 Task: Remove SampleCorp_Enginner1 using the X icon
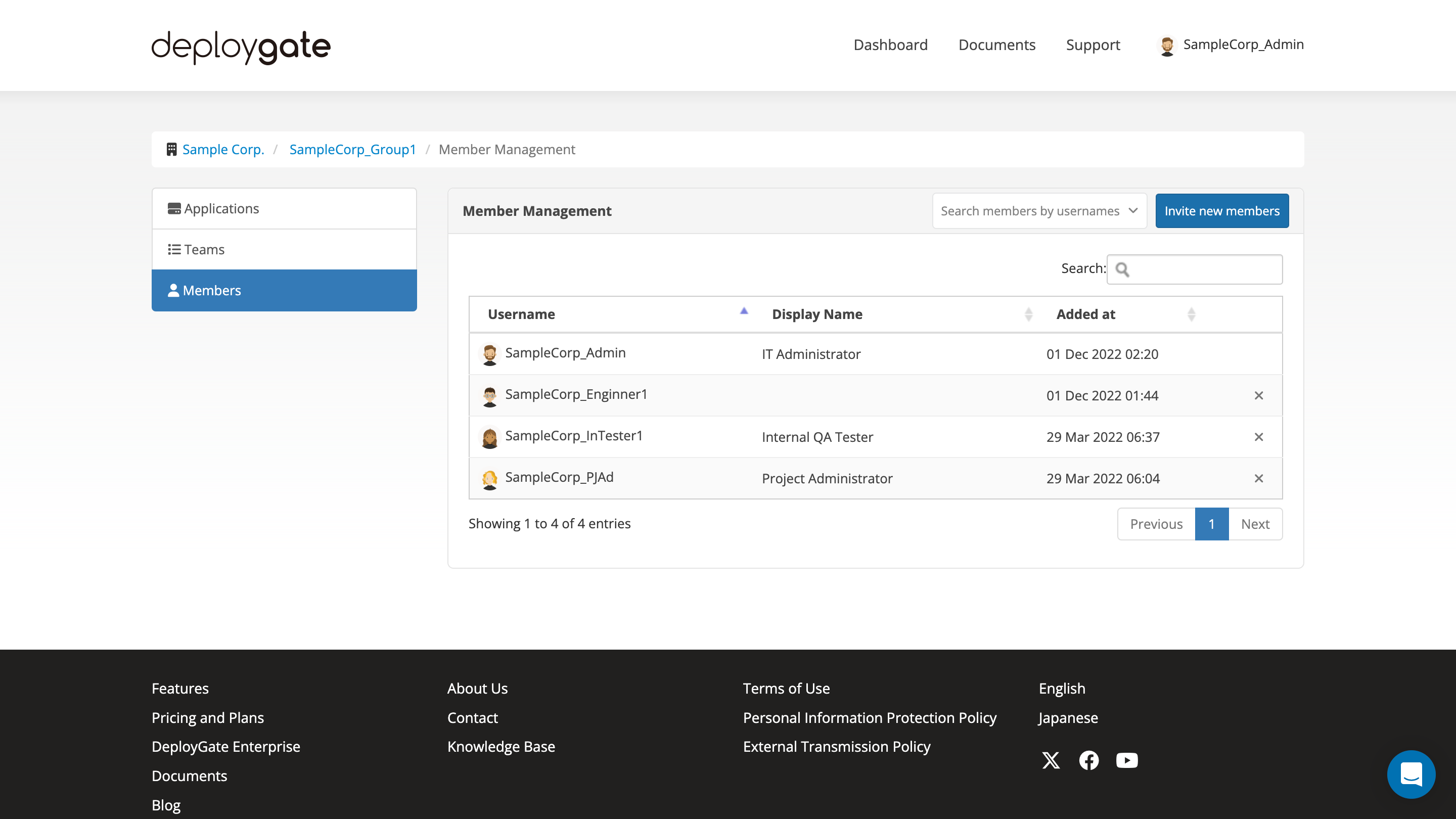pyautogui.click(x=1258, y=396)
